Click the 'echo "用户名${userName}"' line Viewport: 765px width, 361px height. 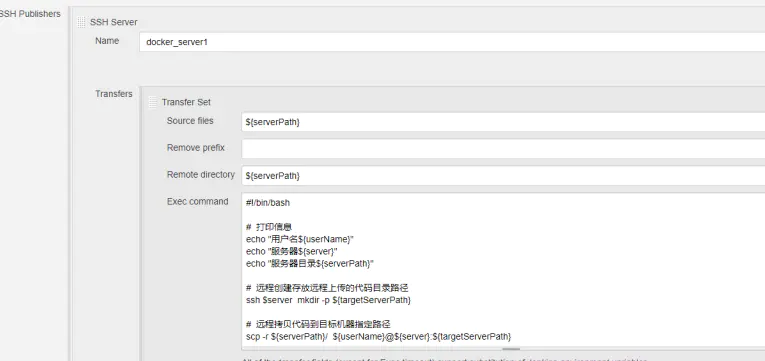pos(300,239)
